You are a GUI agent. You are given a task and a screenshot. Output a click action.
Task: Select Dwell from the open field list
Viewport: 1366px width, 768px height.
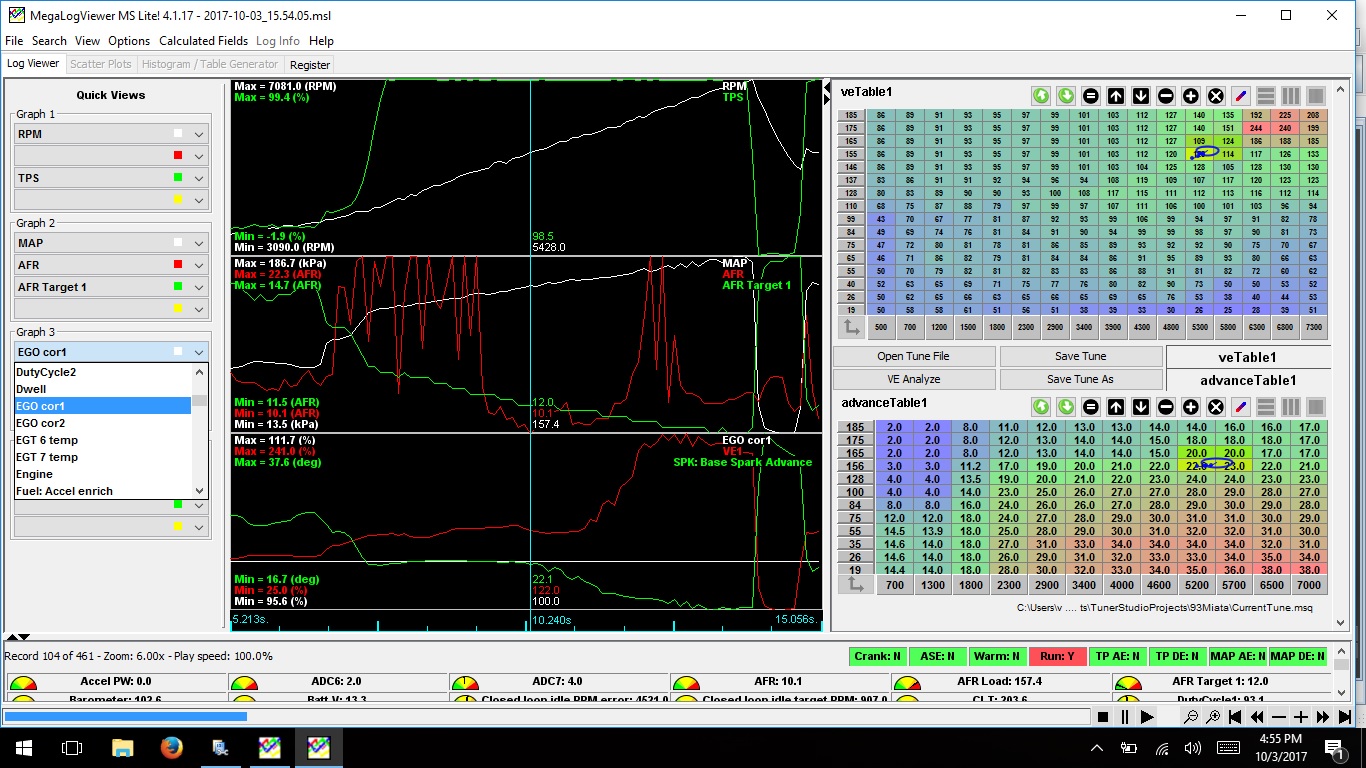click(x=31, y=389)
